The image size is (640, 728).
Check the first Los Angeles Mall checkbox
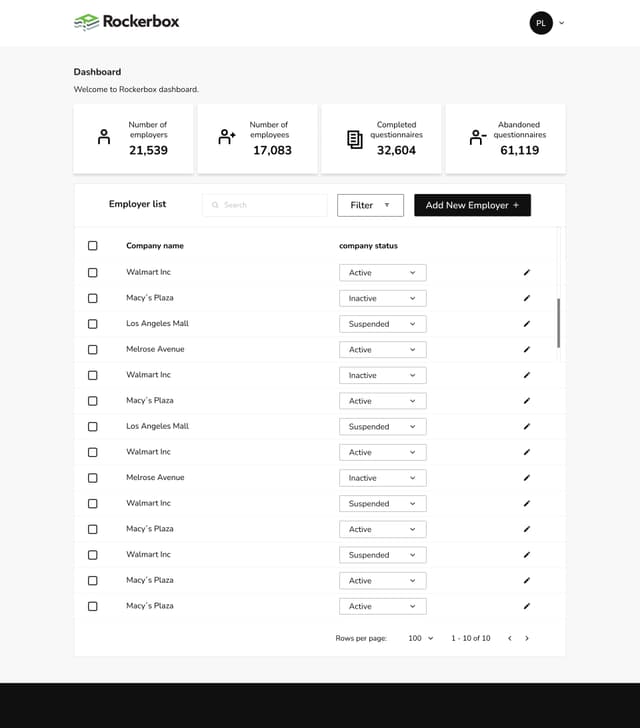[93, 324]
